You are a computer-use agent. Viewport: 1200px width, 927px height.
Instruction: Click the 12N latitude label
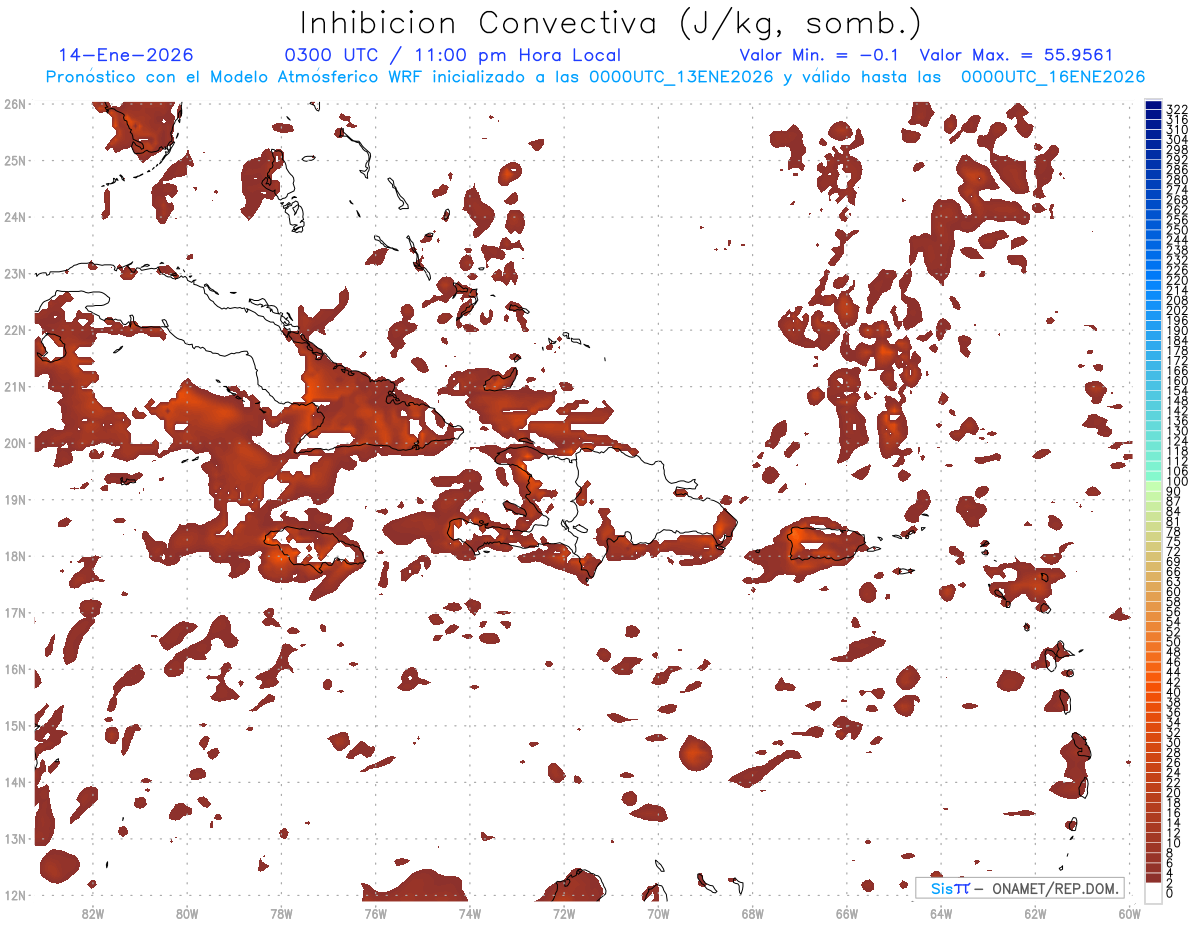click(x=15, y=895)
